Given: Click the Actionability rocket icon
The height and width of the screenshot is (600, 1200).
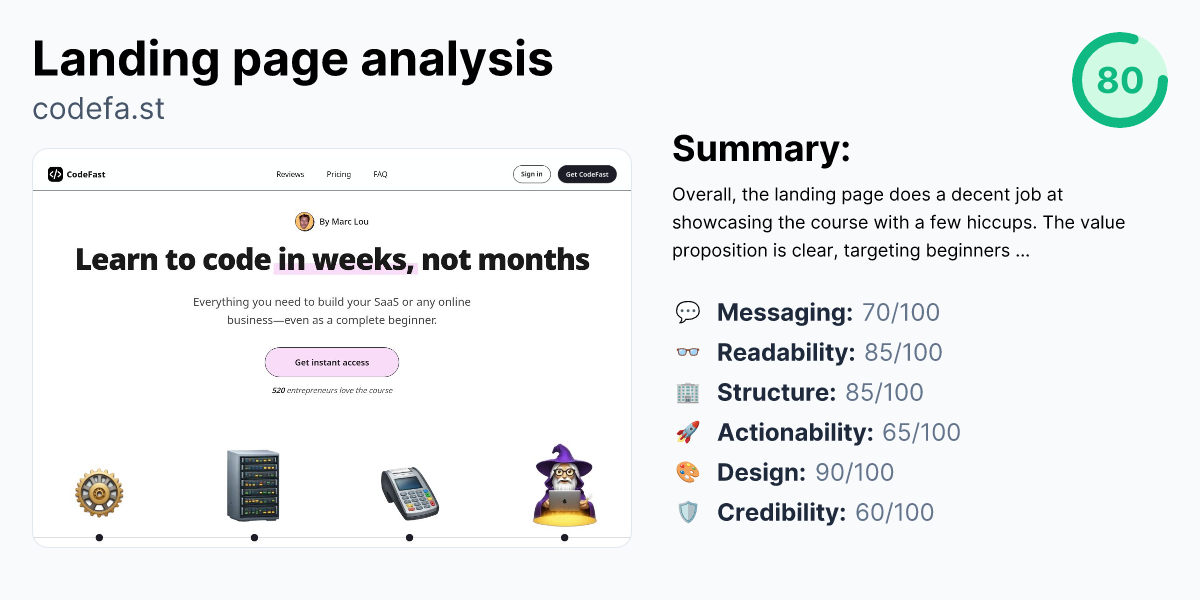Looking at the screenshot, I should coord(688,432).
